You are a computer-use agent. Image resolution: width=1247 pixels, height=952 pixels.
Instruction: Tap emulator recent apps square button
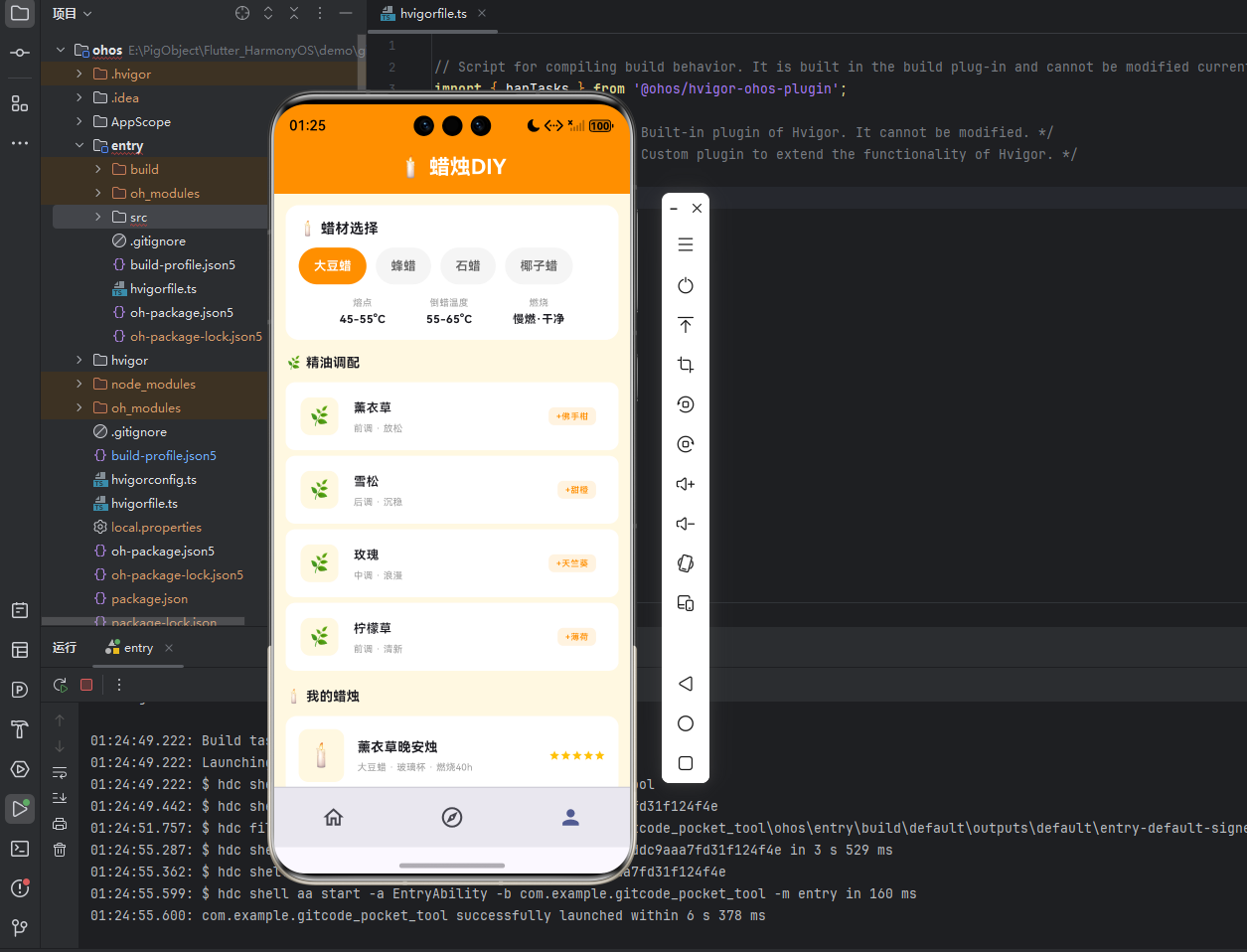686,763
